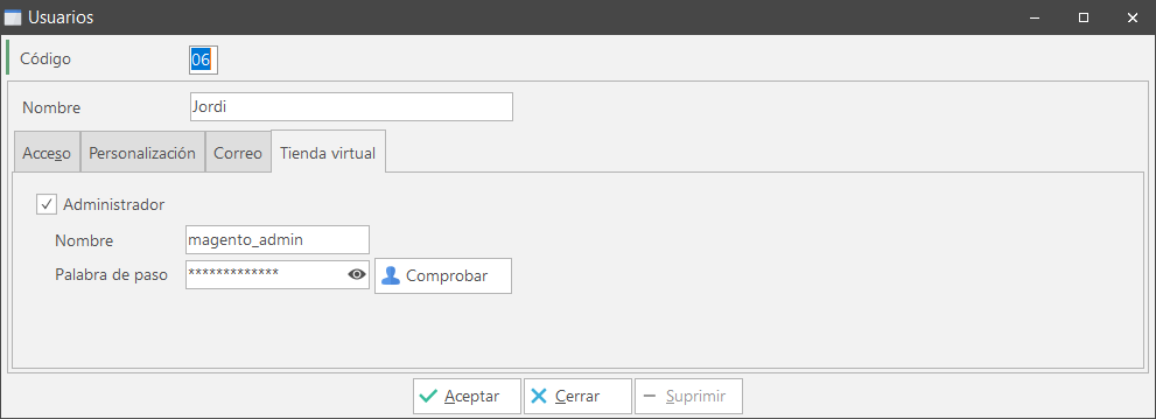Close the Usuarios window from title bar
Viewport: 1156px width, 419px height.
[x=1132, y=18]
